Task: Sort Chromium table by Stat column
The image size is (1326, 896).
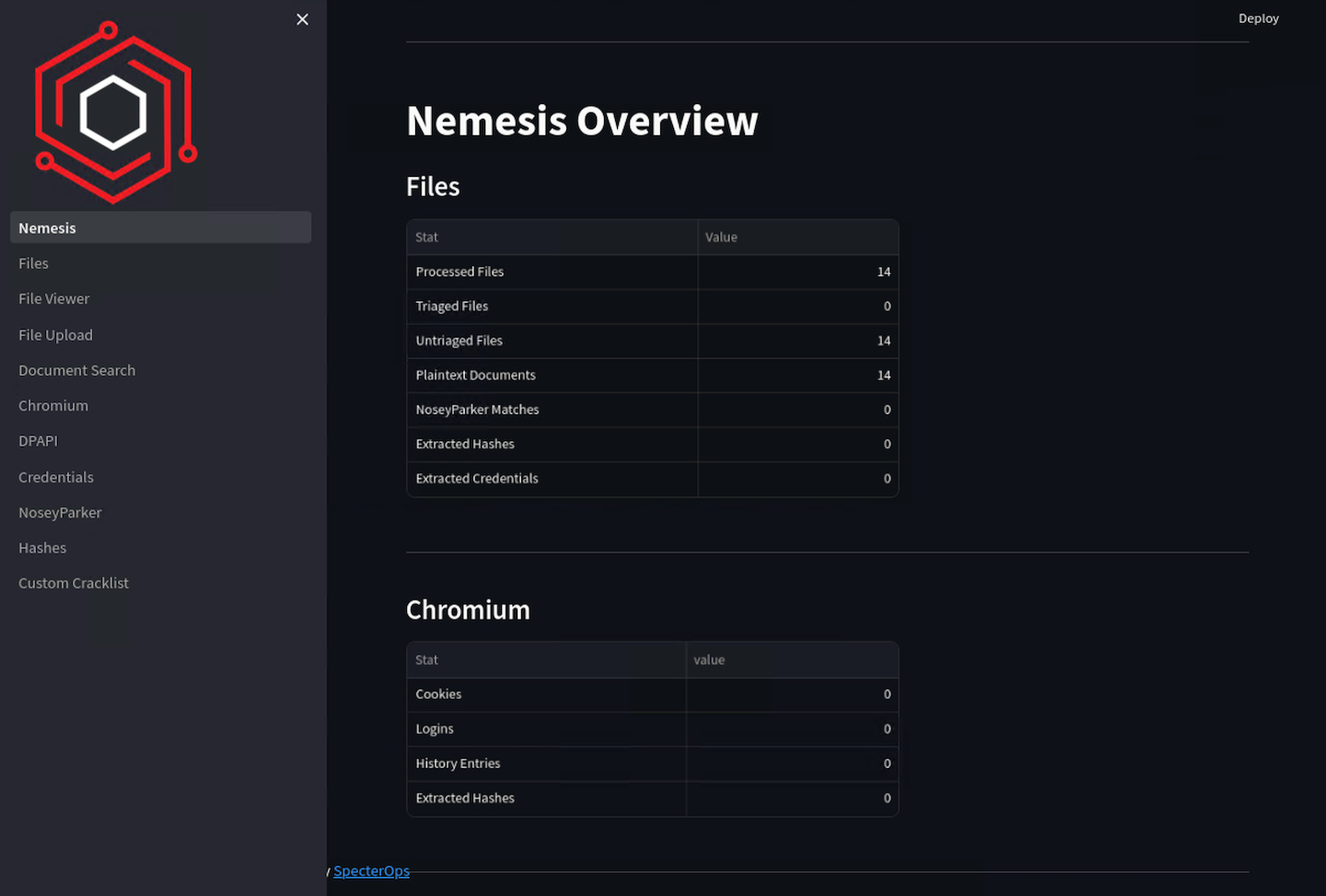Action: [546, 659]
